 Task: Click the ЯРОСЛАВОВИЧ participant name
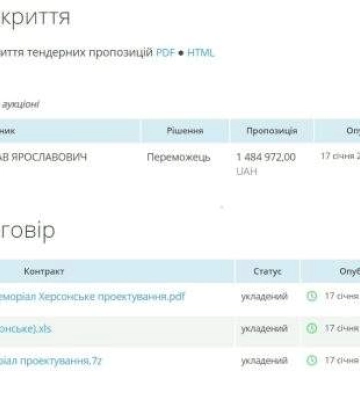pyautogui.click(x=49, y=157)
